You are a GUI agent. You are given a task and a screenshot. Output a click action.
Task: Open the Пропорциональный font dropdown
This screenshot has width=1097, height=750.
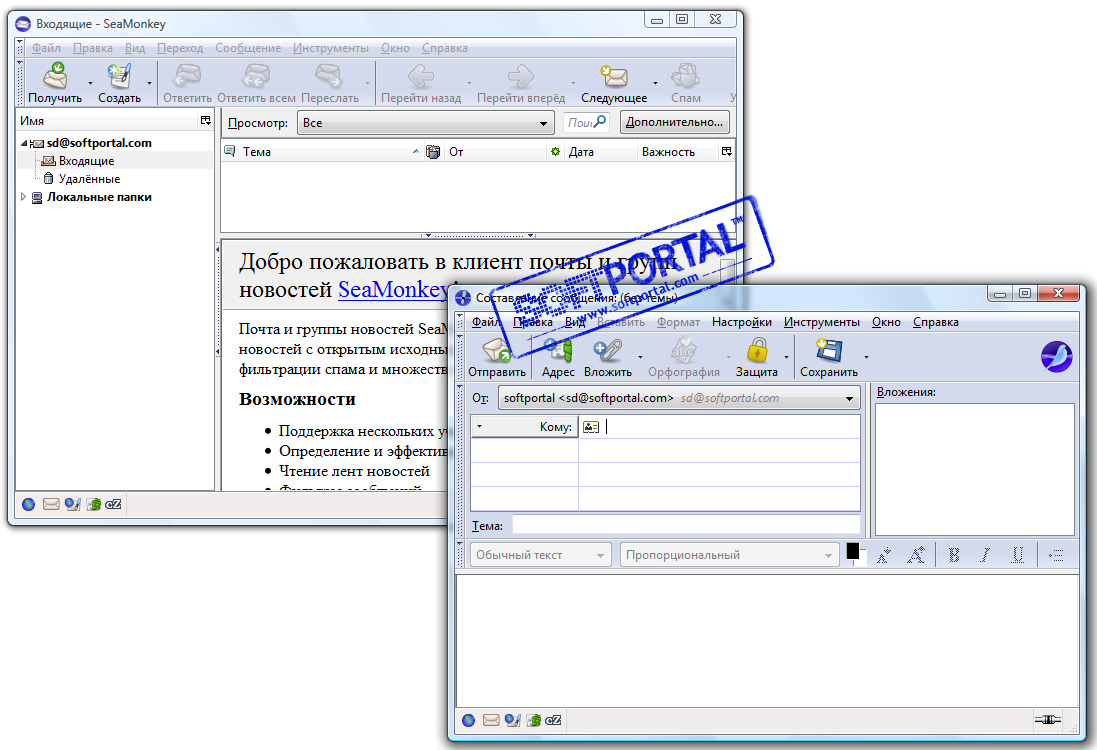click(x=729, y=555)
